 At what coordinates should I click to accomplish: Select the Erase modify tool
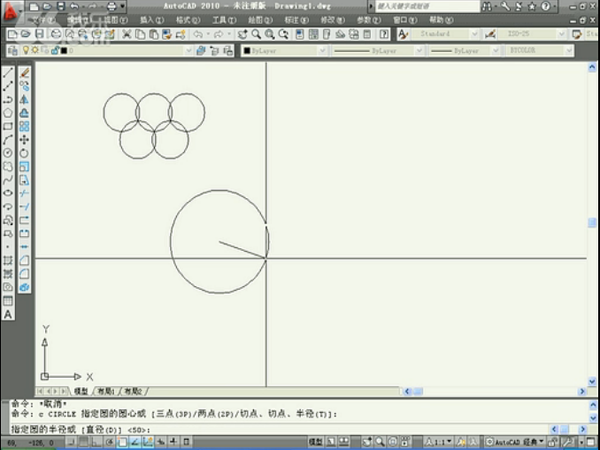coord(24,72)
